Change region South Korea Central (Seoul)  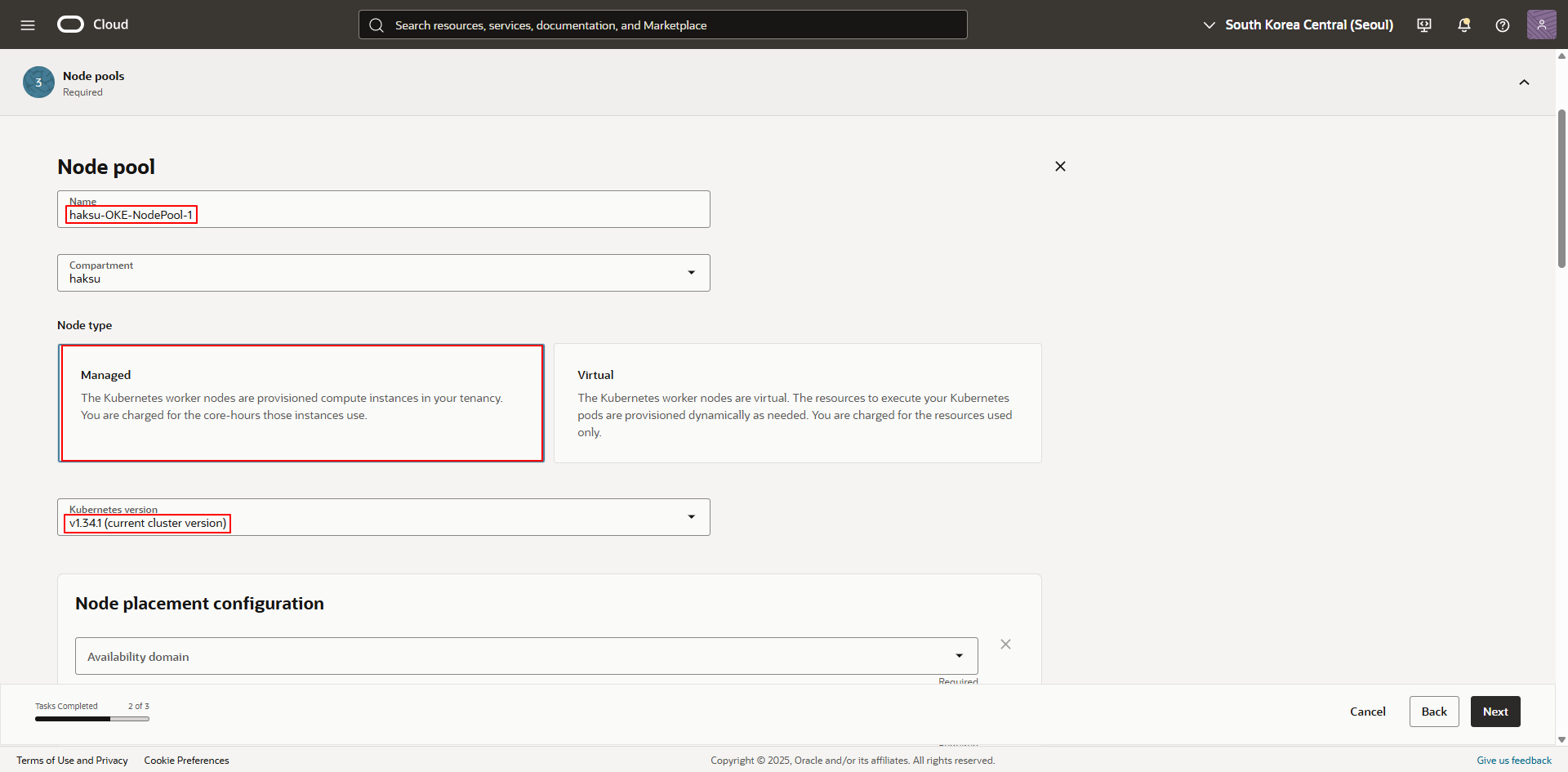tap(1298, 25)
